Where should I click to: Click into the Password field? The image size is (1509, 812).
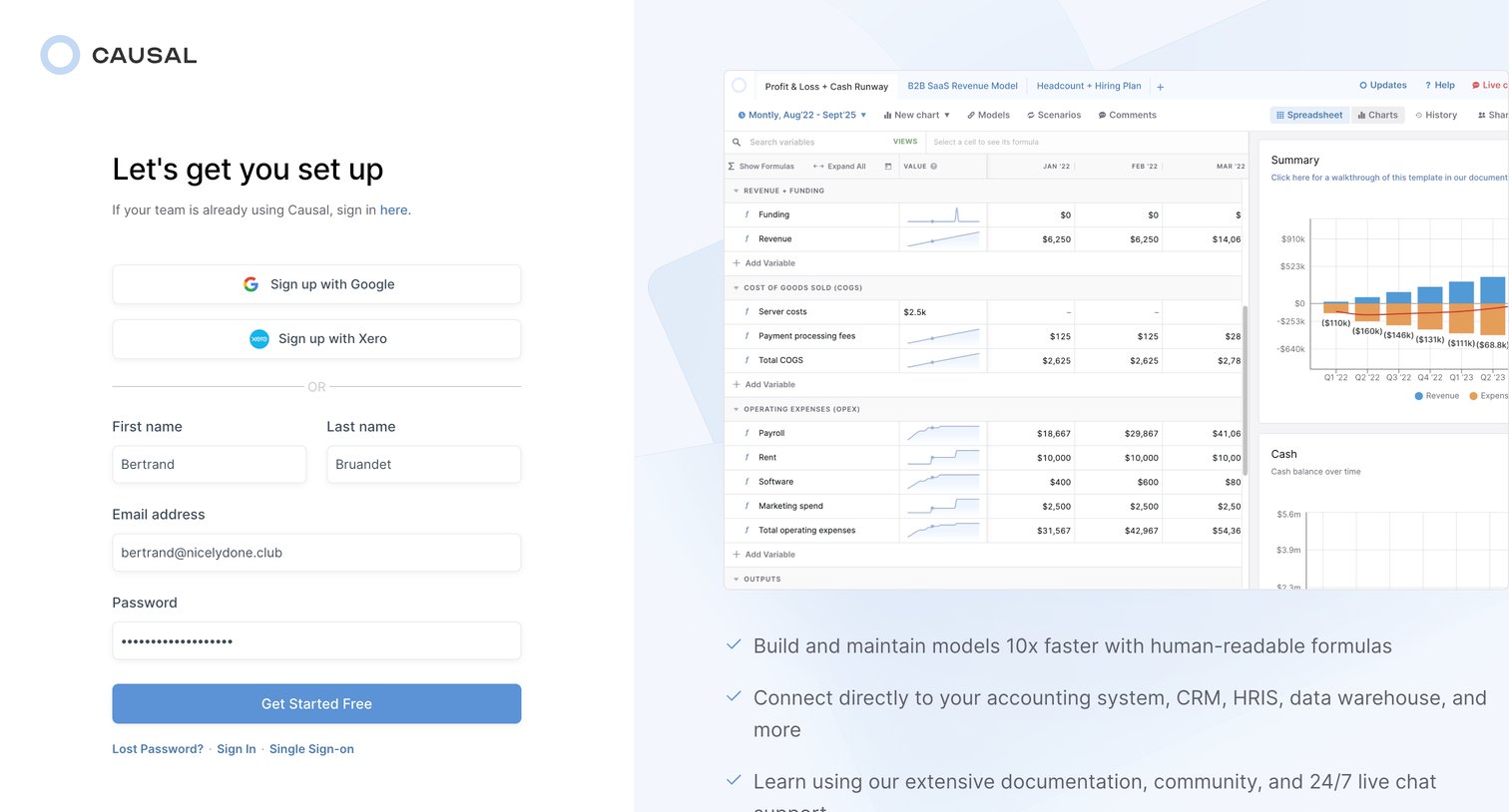[x=316, y=641]
